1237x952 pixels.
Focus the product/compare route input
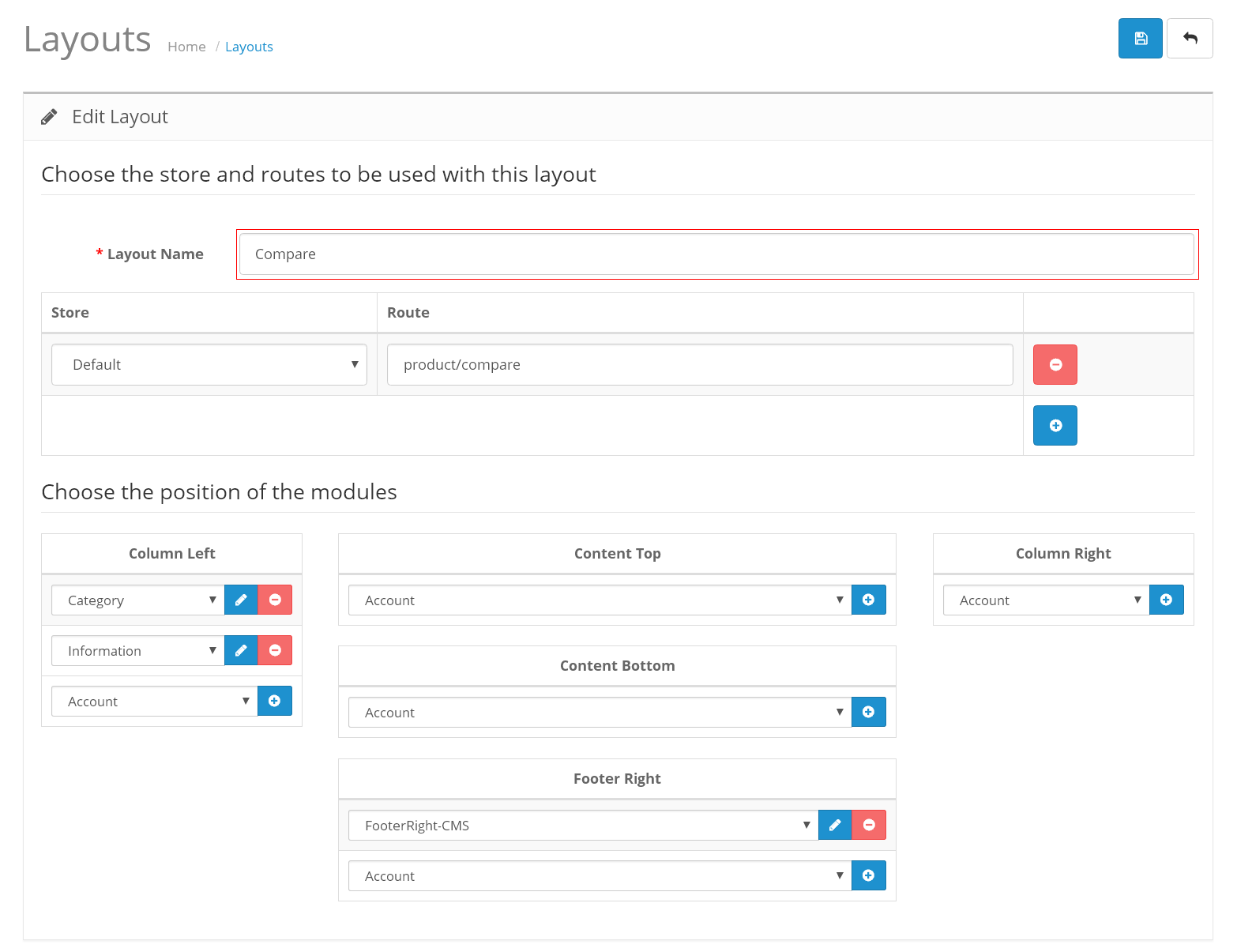point(700,365)
